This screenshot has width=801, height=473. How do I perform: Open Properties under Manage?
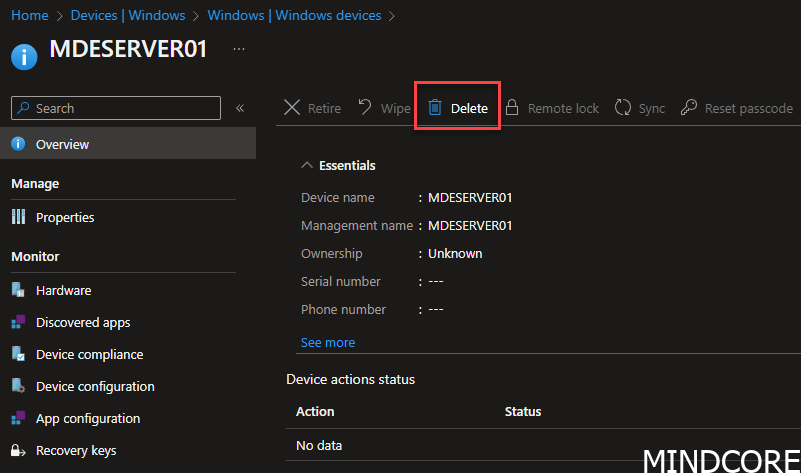[x=65, y=218]
